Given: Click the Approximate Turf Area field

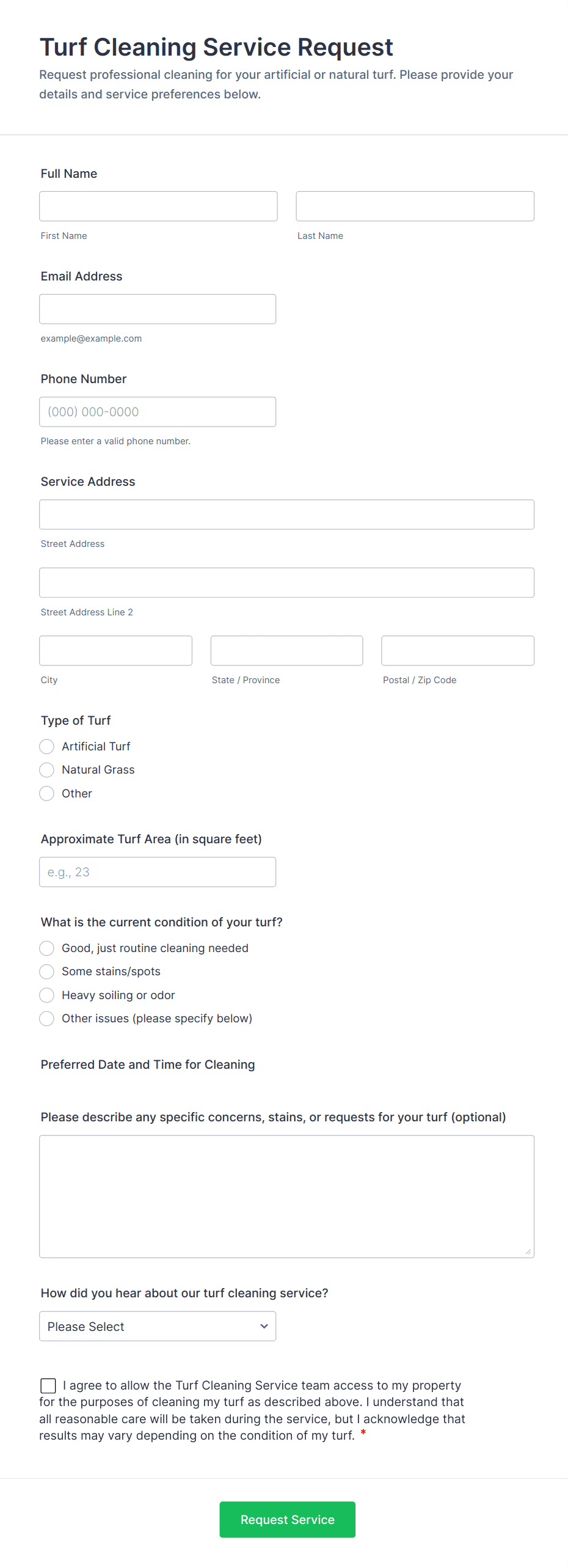Looking at the screenshot, I should click(158, 871).
